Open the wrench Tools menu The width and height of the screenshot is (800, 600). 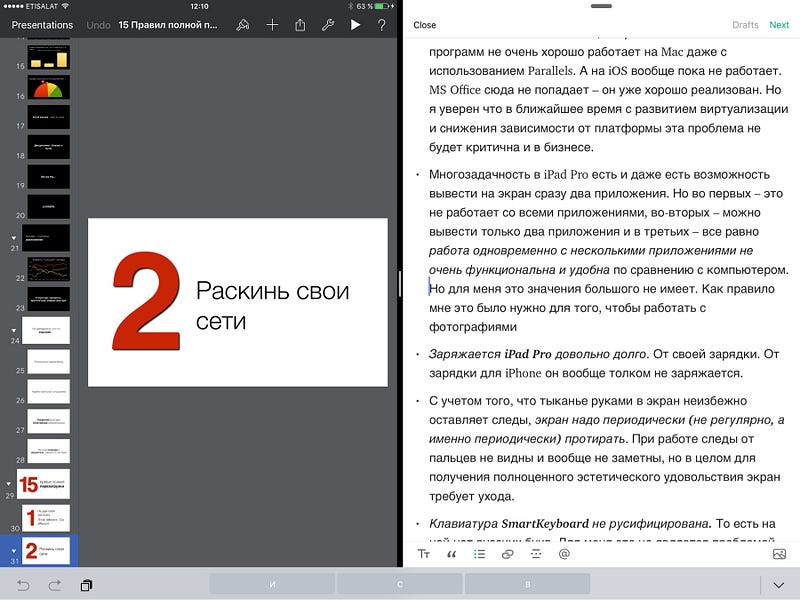click(x=328, y=24)
